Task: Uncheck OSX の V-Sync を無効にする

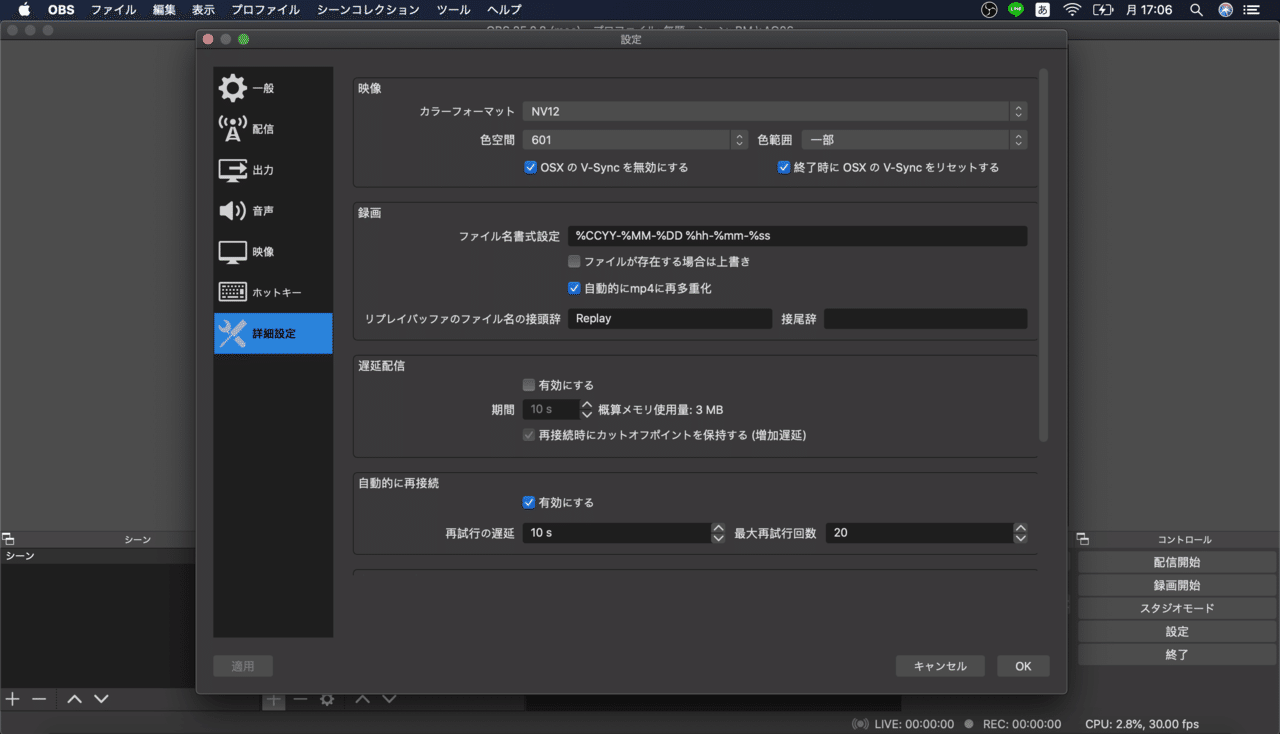Action: point(531,167)
